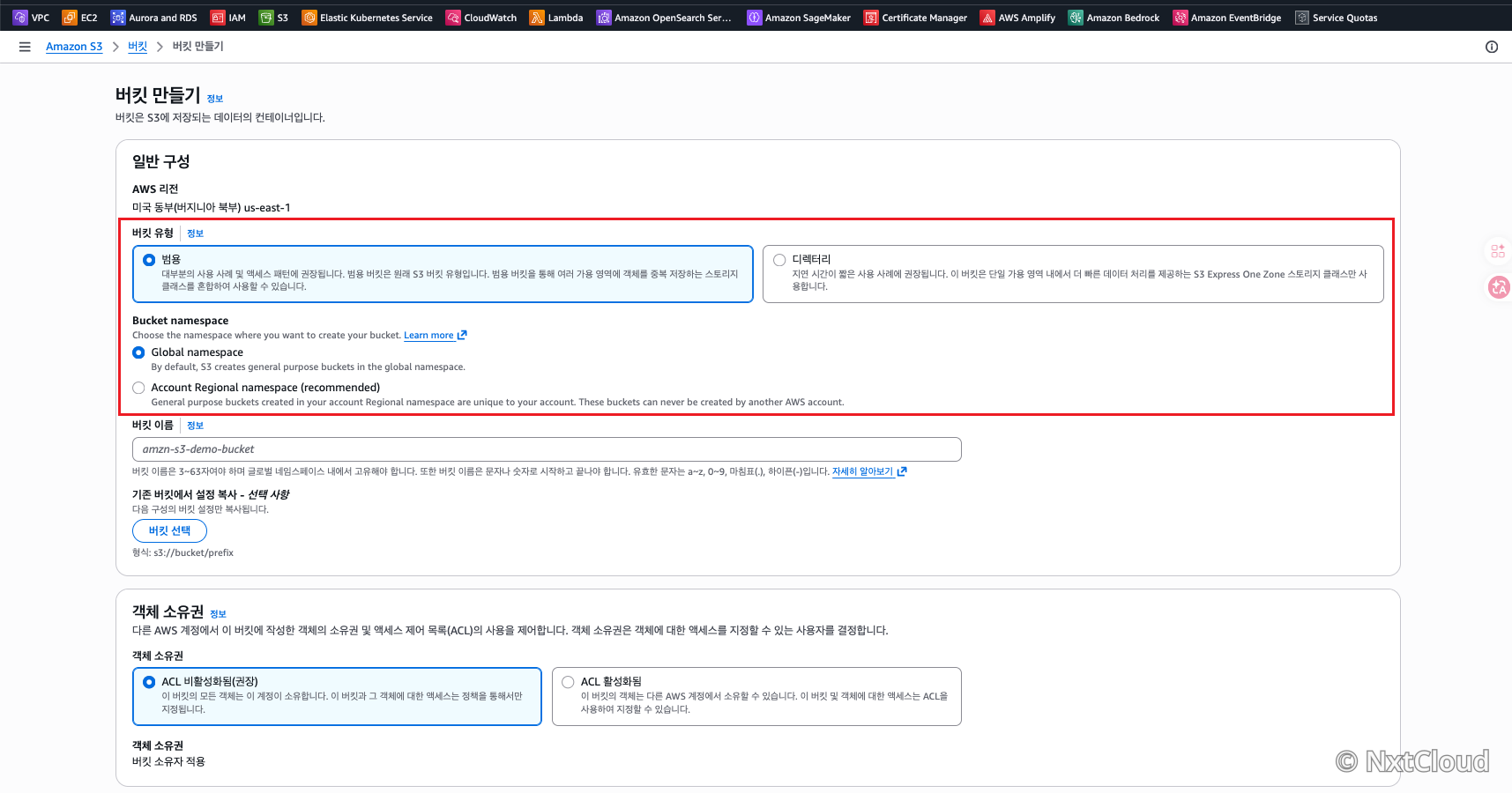This screenshot has width=1512, height=793.
Task: Open the EC2 service shortcut icon
Action: (70, 18)
